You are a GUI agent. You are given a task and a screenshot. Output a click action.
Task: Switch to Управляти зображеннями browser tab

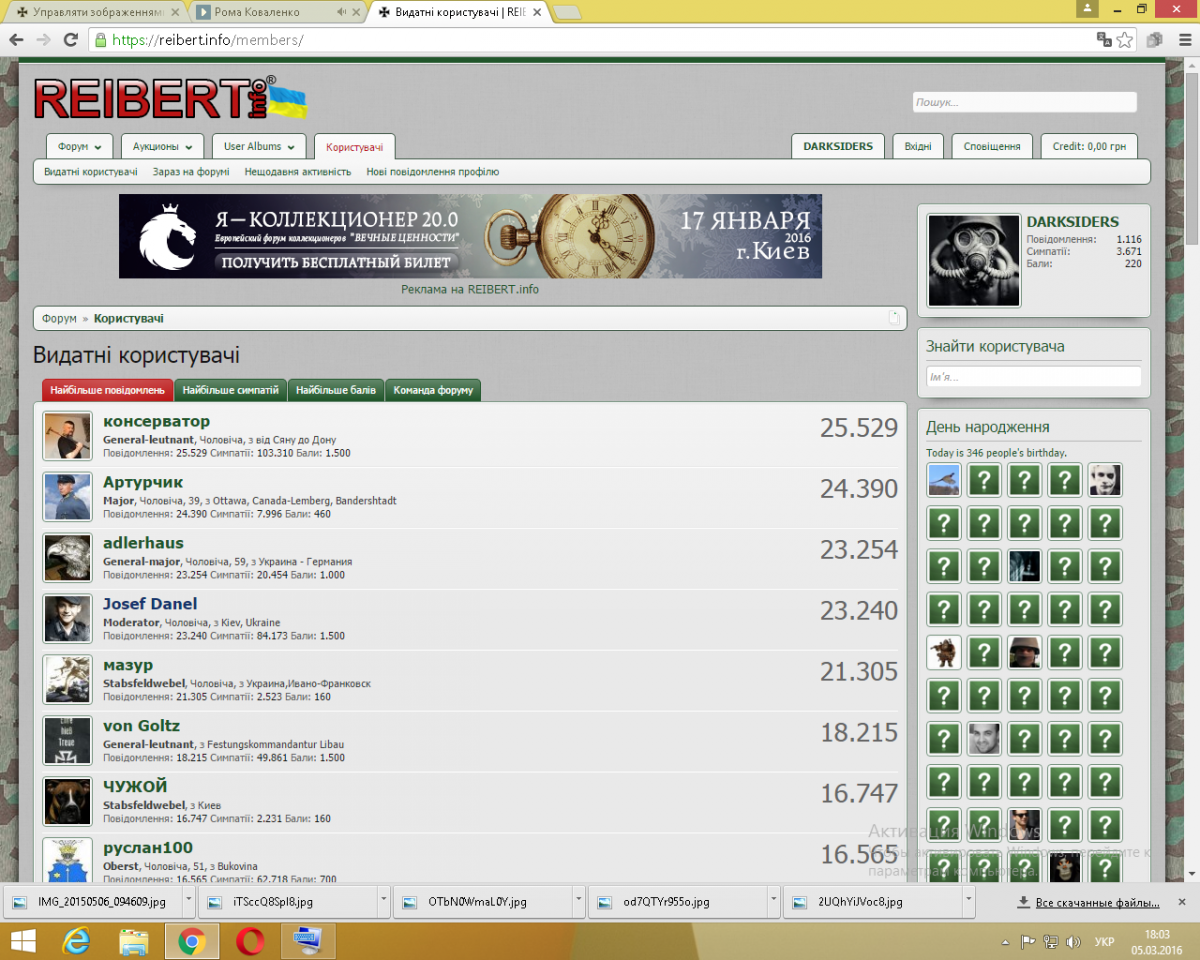pyautogui.click(x=95, y=12)
